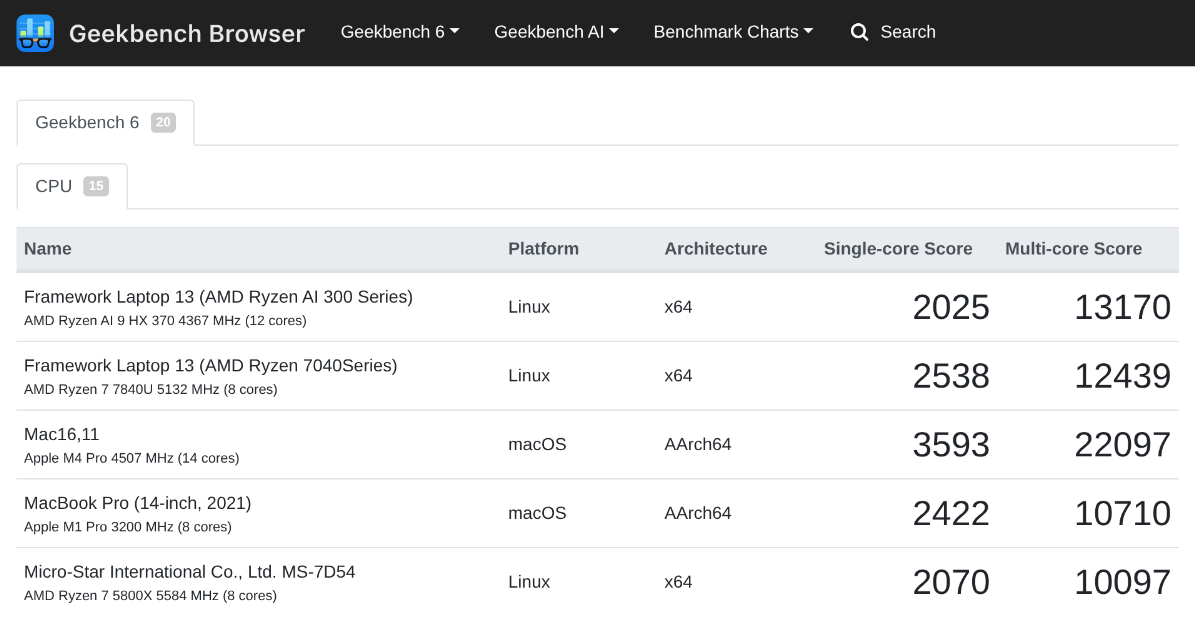Select the Geekbench 6 results tab
The image size is (1195, 630).
pyautogui.click(x=105, y=123)
